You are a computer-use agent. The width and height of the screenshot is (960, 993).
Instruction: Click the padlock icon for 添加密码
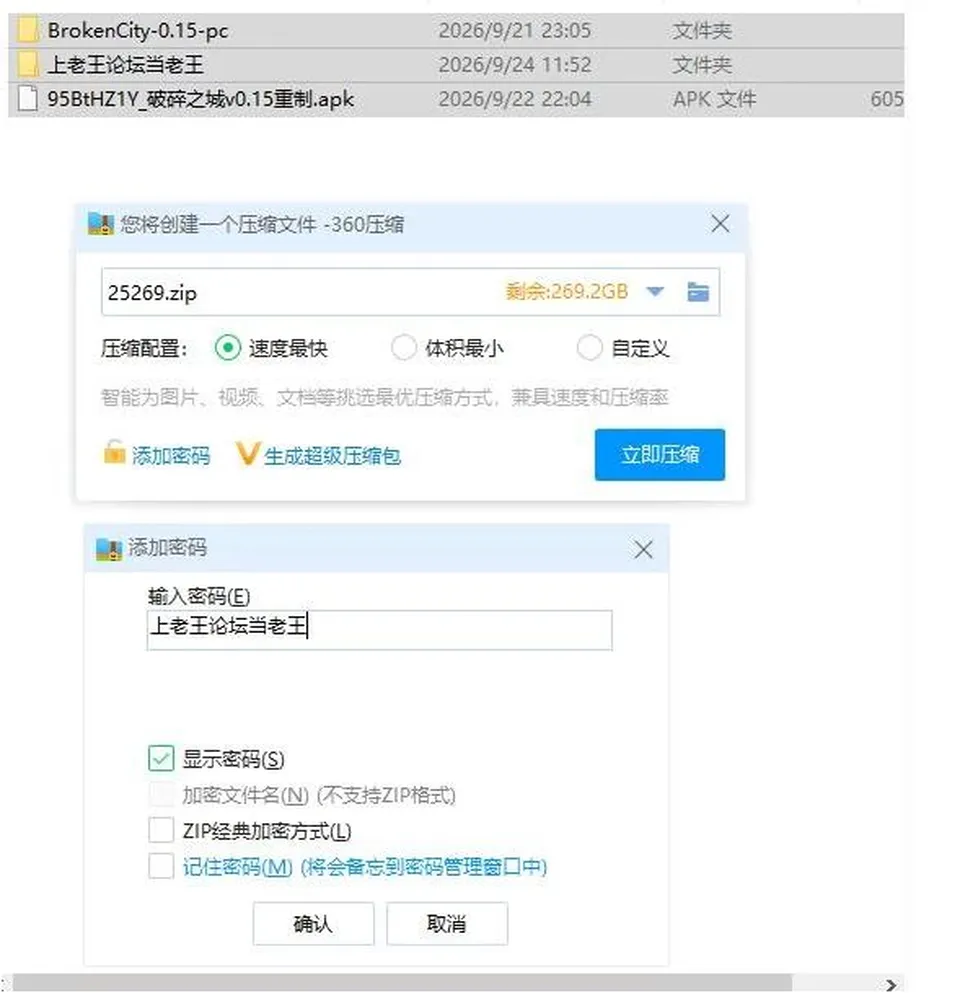coord(114,452)
